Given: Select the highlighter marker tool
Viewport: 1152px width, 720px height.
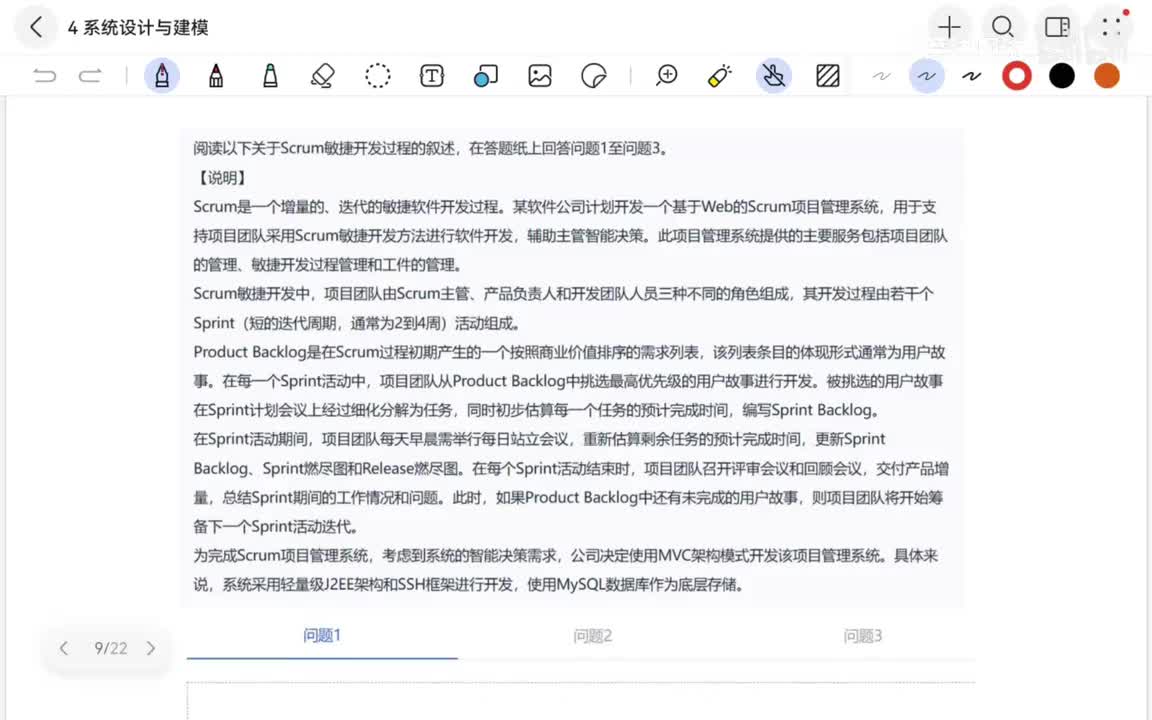Looking at the screenshot, I should (270, 75).
